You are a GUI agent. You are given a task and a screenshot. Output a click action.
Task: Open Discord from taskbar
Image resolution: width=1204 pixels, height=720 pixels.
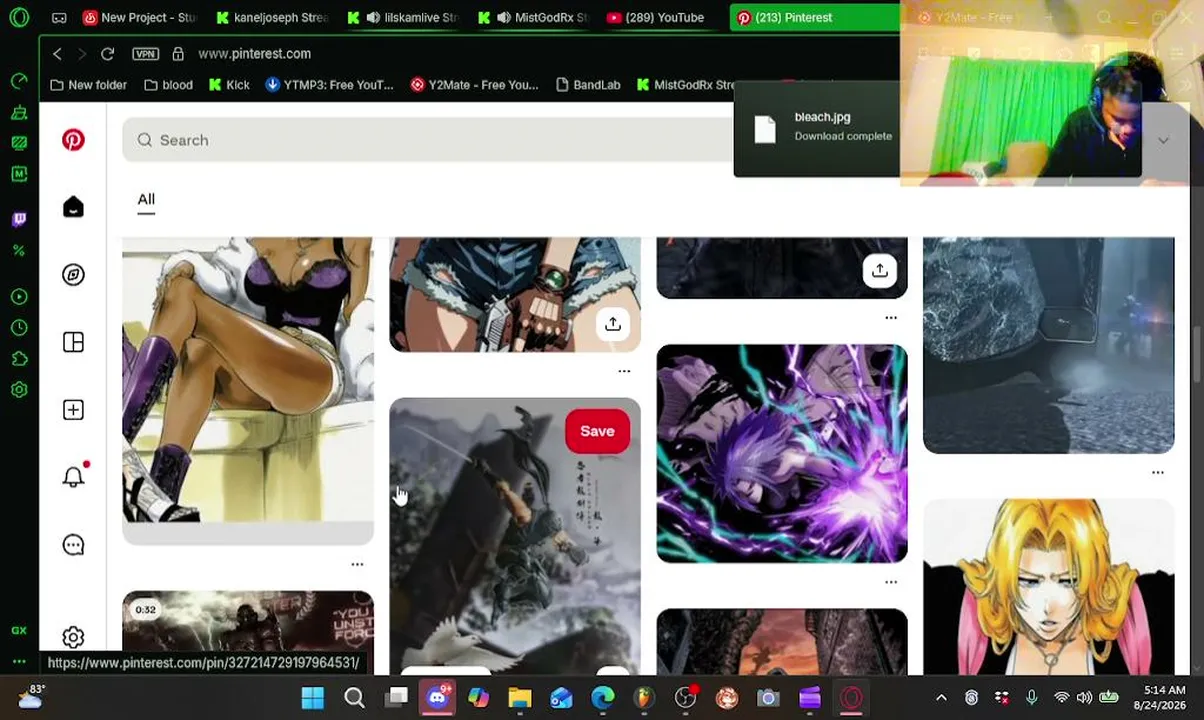pos(437,698)
